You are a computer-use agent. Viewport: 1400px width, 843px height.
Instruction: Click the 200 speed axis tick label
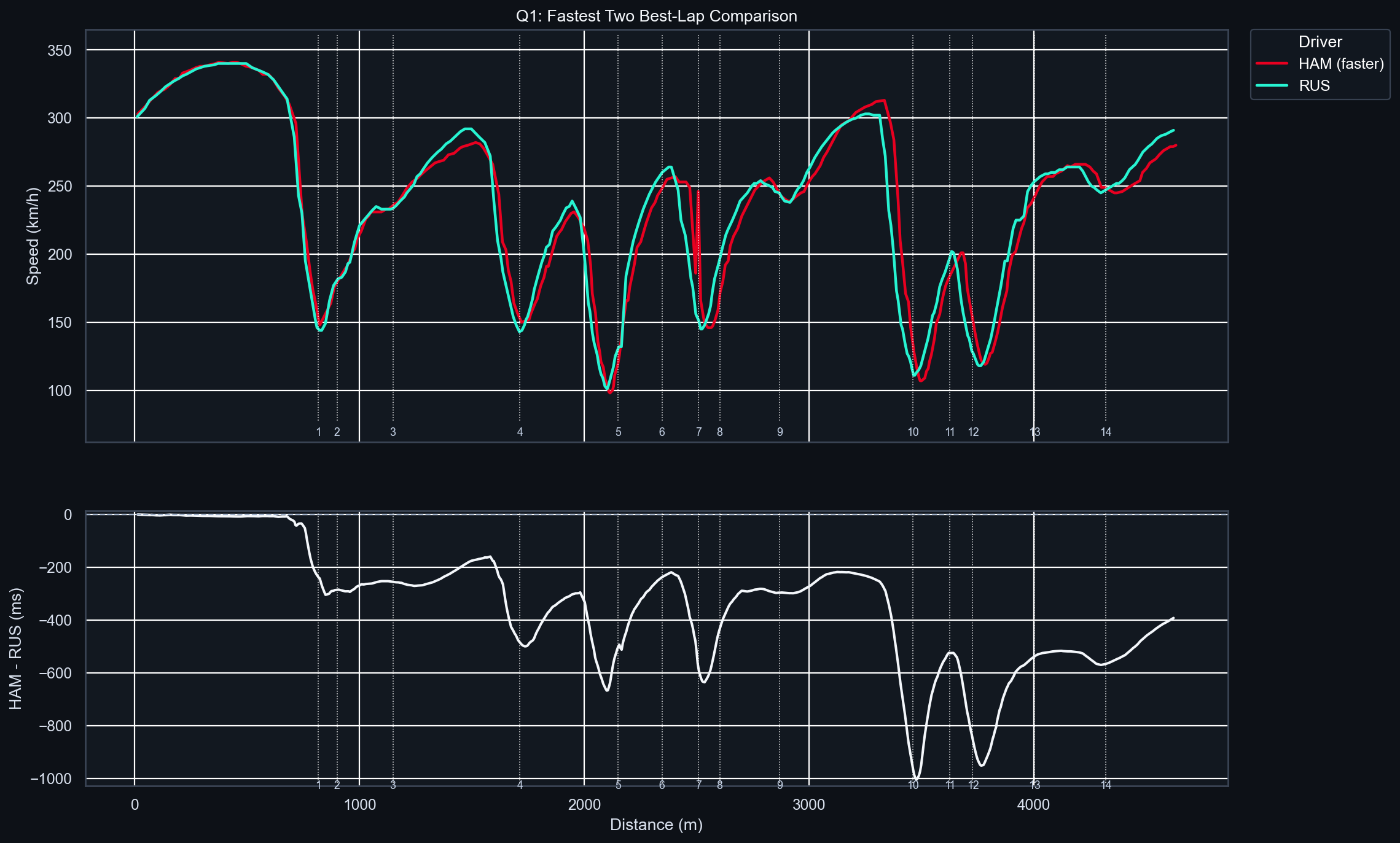pos(60,255)
